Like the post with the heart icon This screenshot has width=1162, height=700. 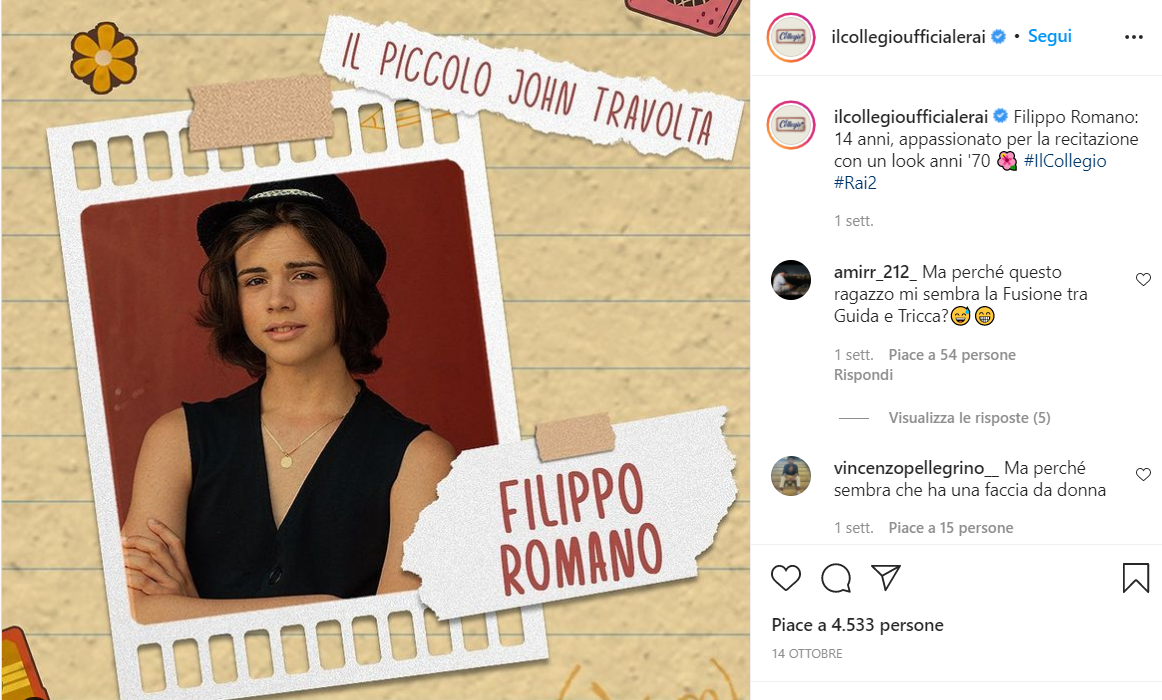786,578
